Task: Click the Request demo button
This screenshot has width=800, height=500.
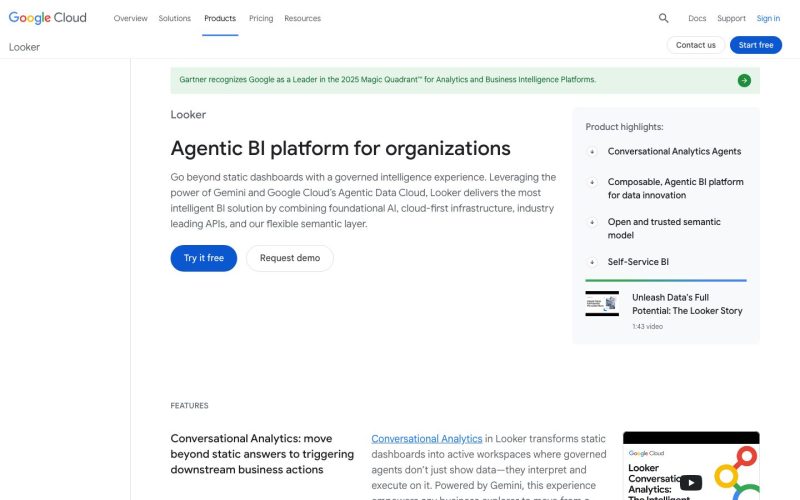Action: click(x=290, y=258)
